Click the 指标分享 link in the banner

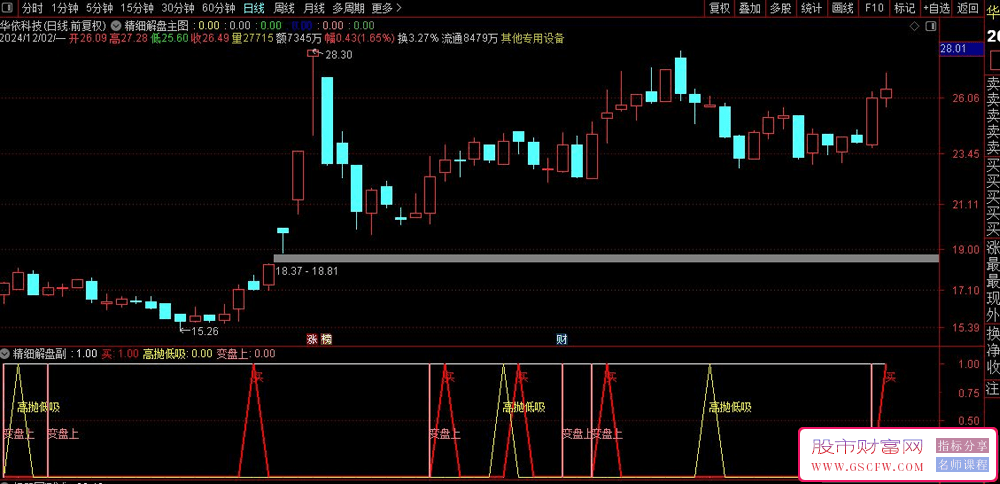coord(961,445)
